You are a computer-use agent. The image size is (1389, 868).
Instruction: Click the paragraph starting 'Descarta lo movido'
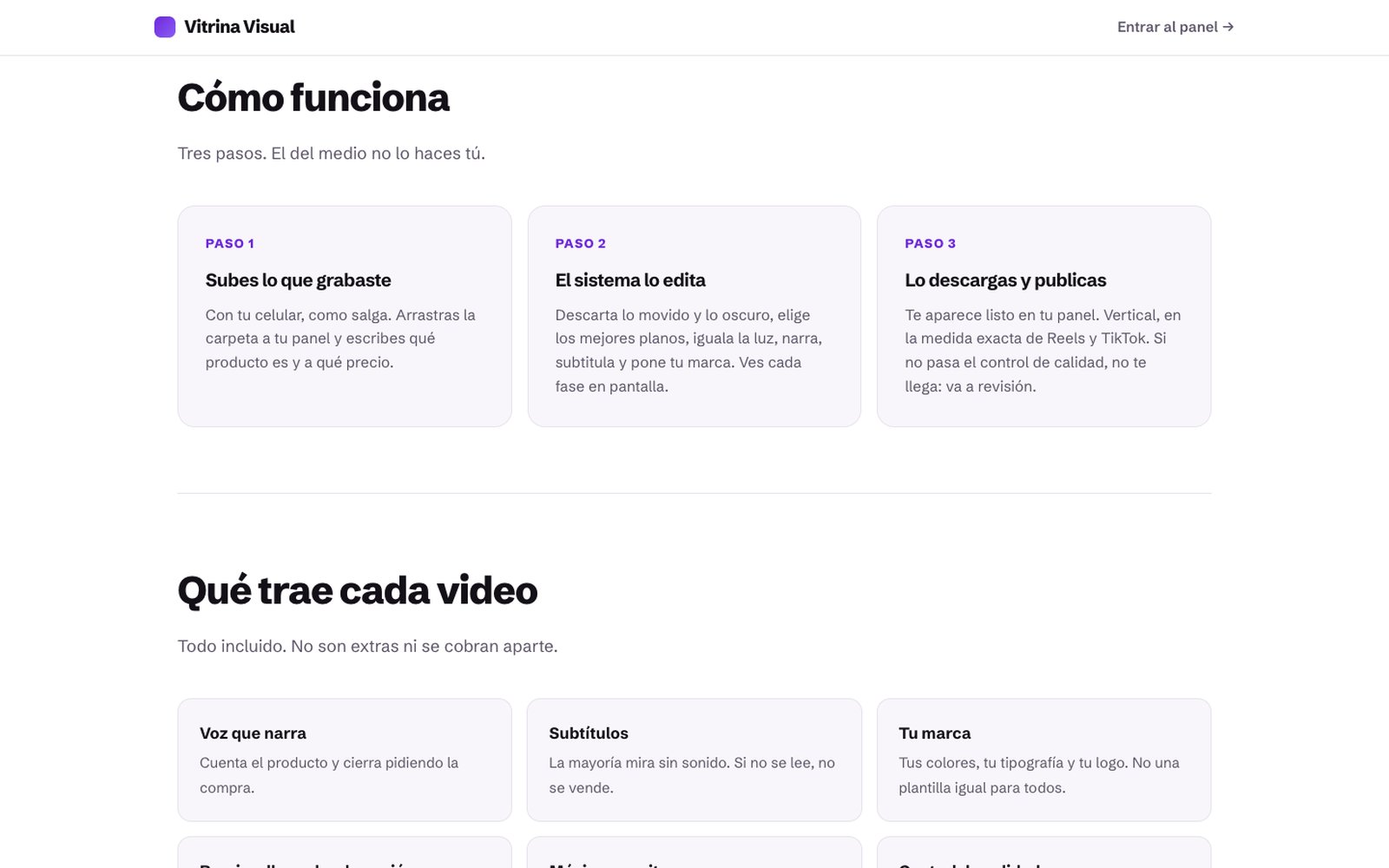pyautogui.click(x=689, y=351)
